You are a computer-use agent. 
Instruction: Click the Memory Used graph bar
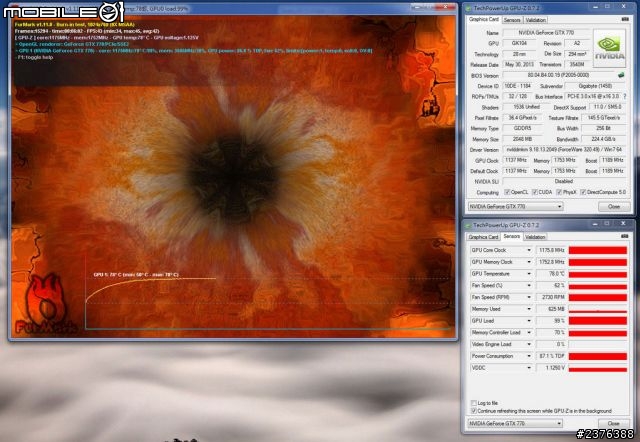[x=598, y=309]
